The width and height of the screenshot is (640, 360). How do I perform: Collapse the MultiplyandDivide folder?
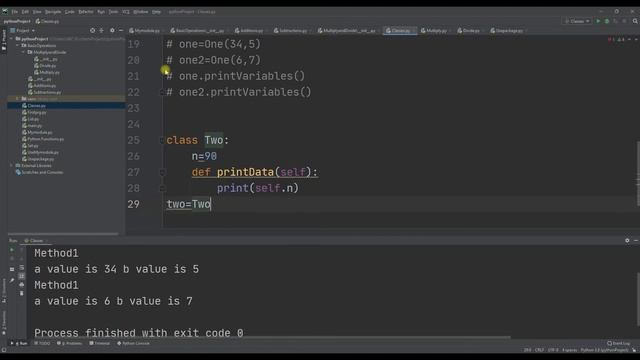coord(24,52)
